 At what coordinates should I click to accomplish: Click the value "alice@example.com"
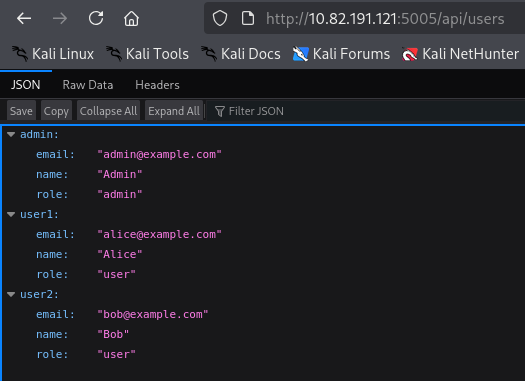tap(159, 234)
